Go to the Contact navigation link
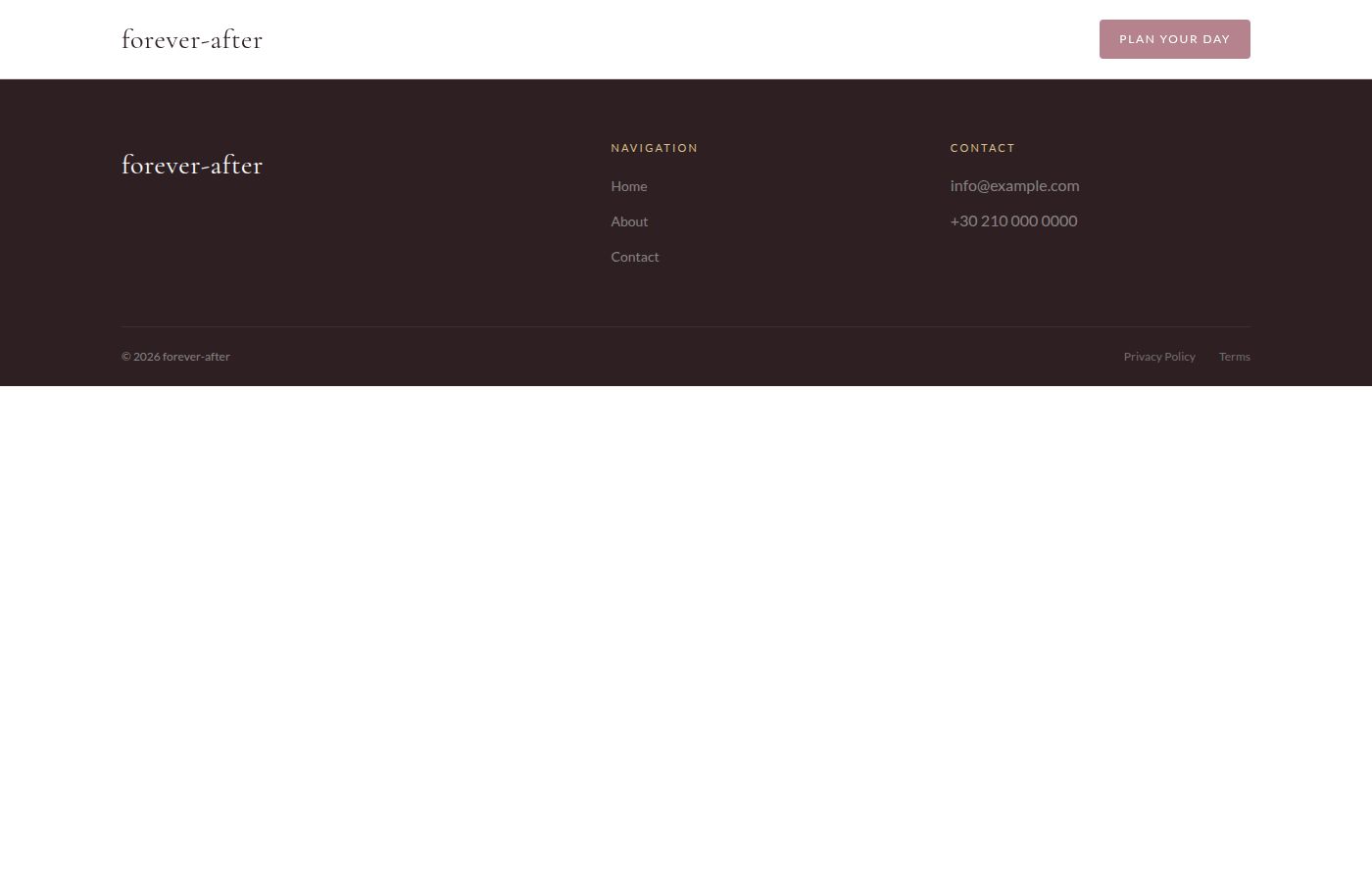 [635, 257]
